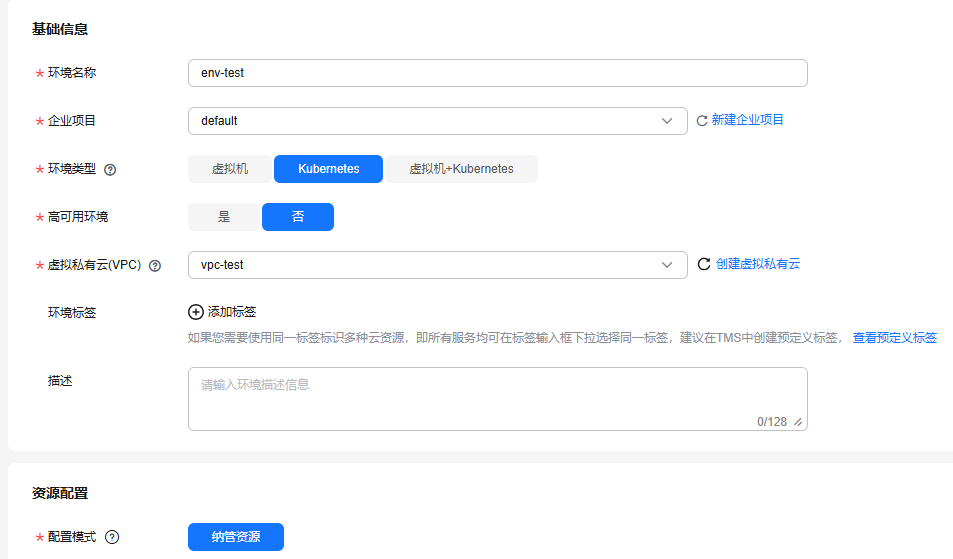Select 虚拟机+Kubernetes environment type
The image size is (953, 559).
(x=461, y=169)
